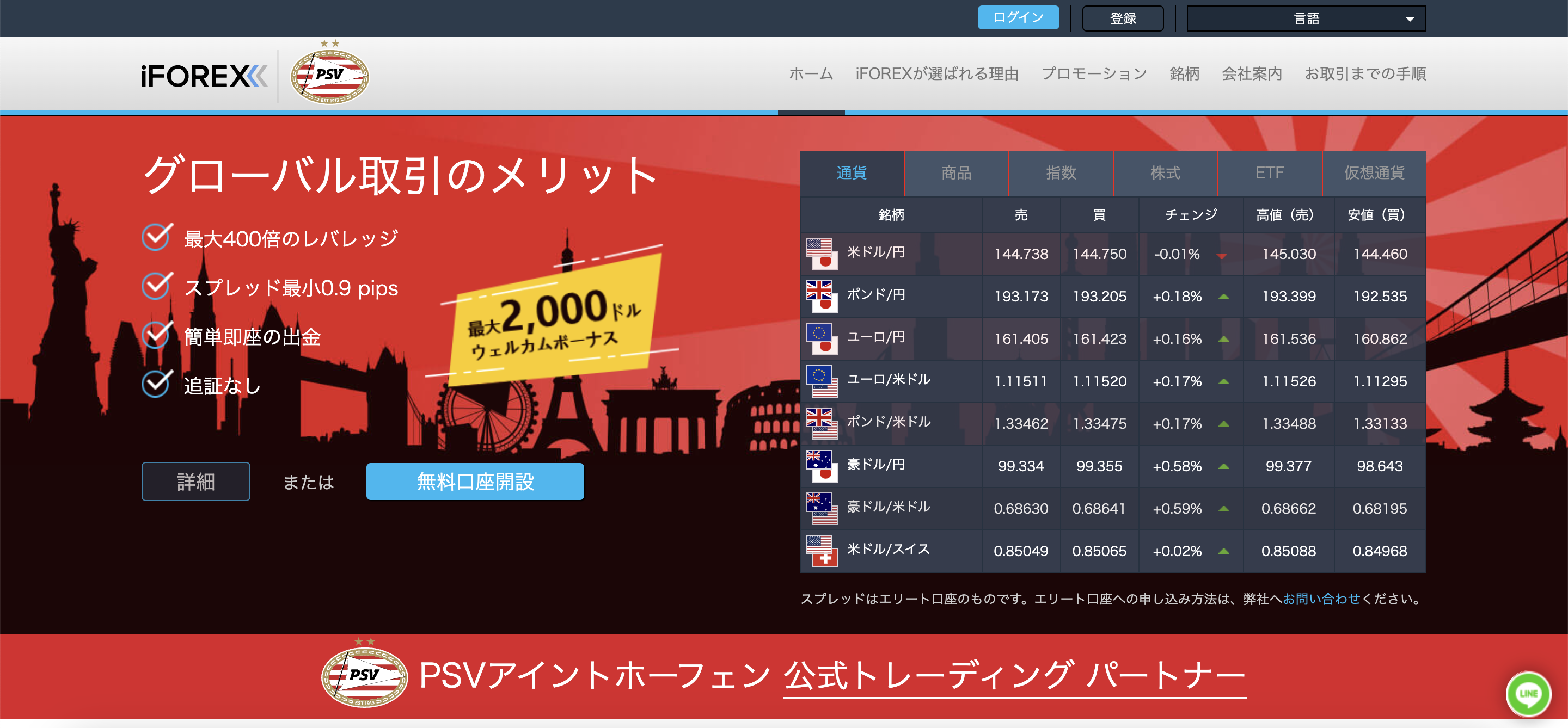Screen dimensions: 1568x728
Task: Click sell price 161.405
Action: click(x=1021, y=339)
